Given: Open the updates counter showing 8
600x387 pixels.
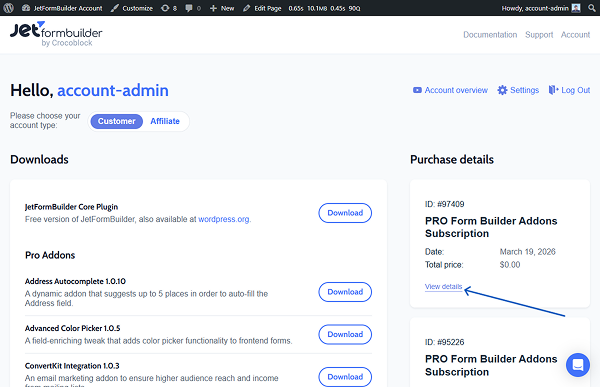Looking at the screenshot, I should click(x=169, y=8).
